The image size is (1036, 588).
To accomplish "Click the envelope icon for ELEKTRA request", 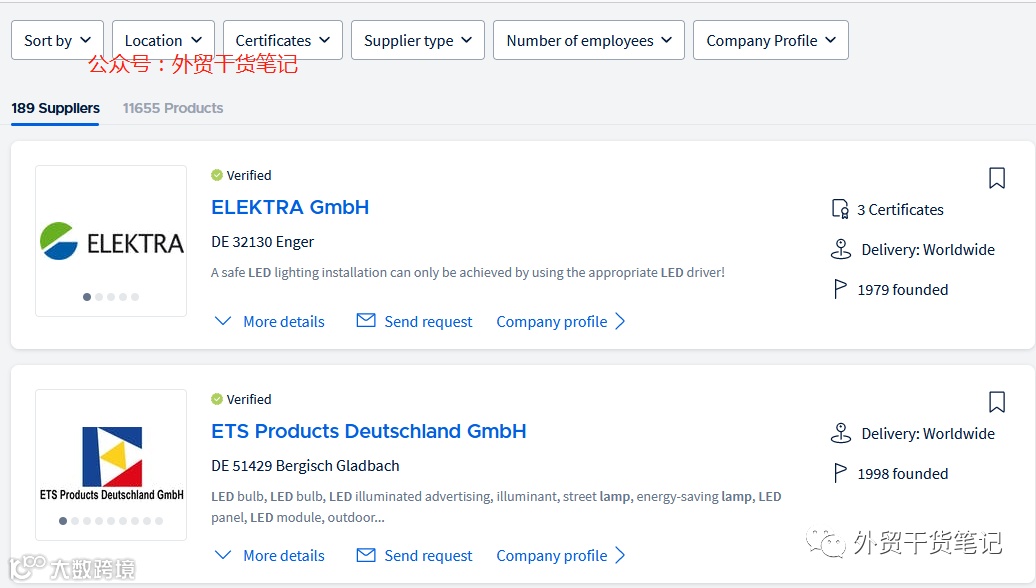I will pos(366,321).
